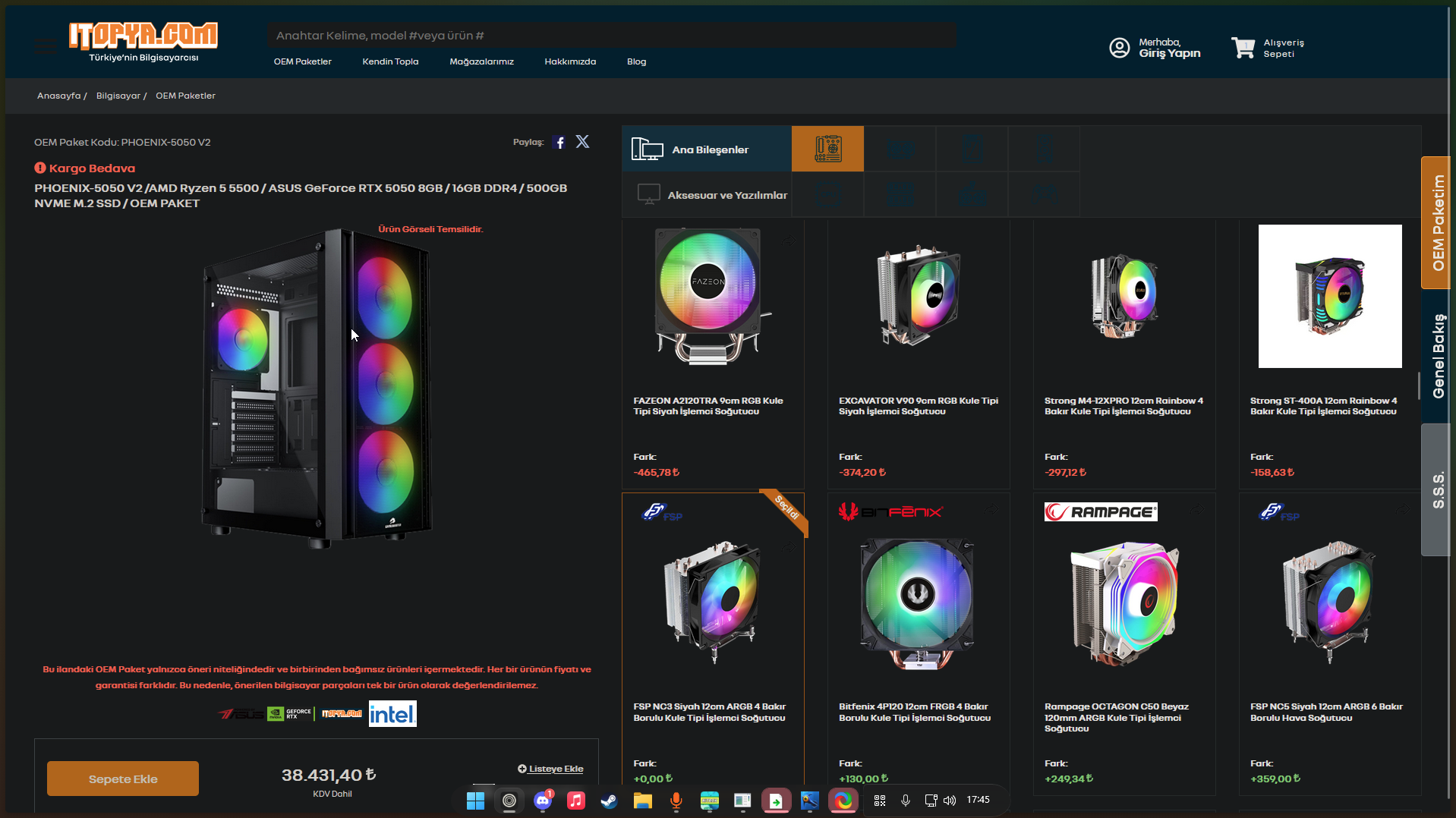The width and height of the screenshot is (1456, 818).
Task: Click the BitFenix brand logo
Action: click(x=890, y=512)
